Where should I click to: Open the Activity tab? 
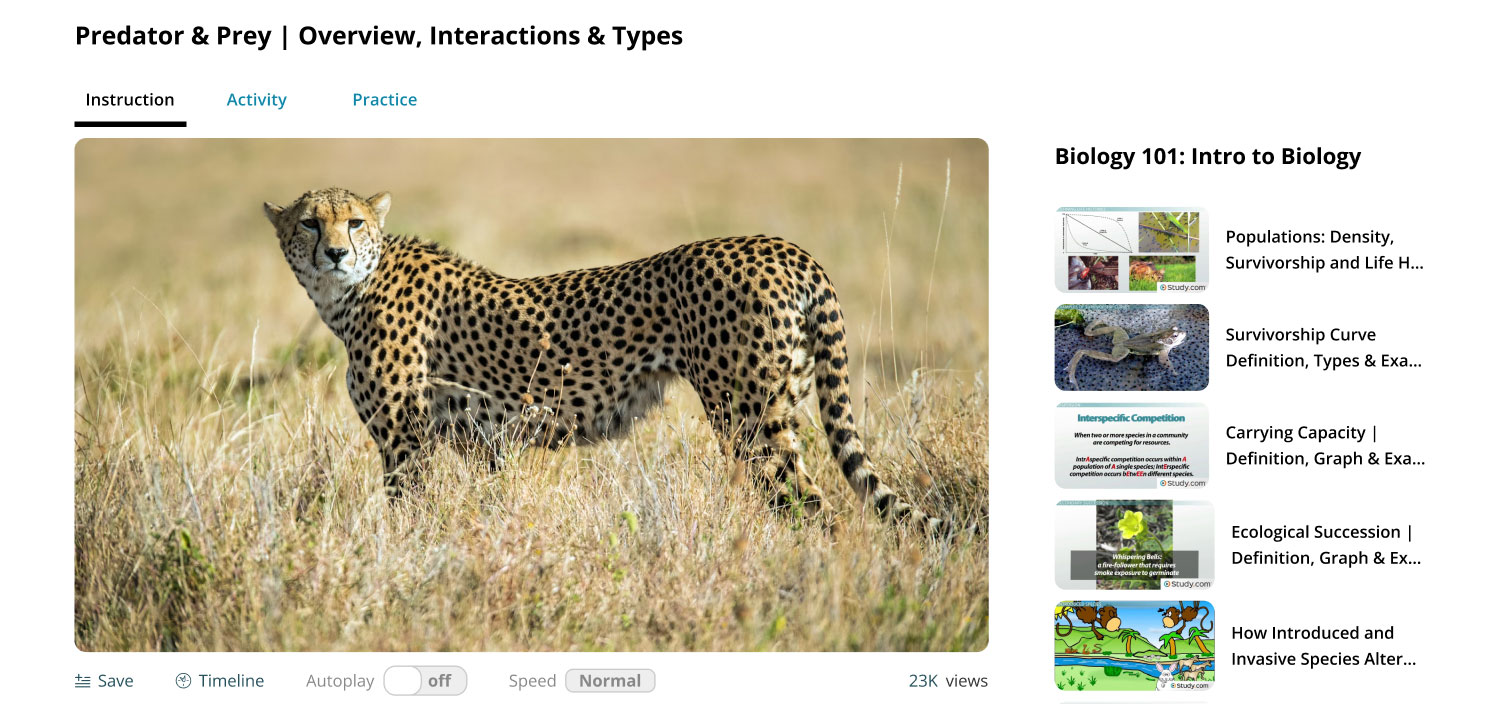(x=256, y=100)
